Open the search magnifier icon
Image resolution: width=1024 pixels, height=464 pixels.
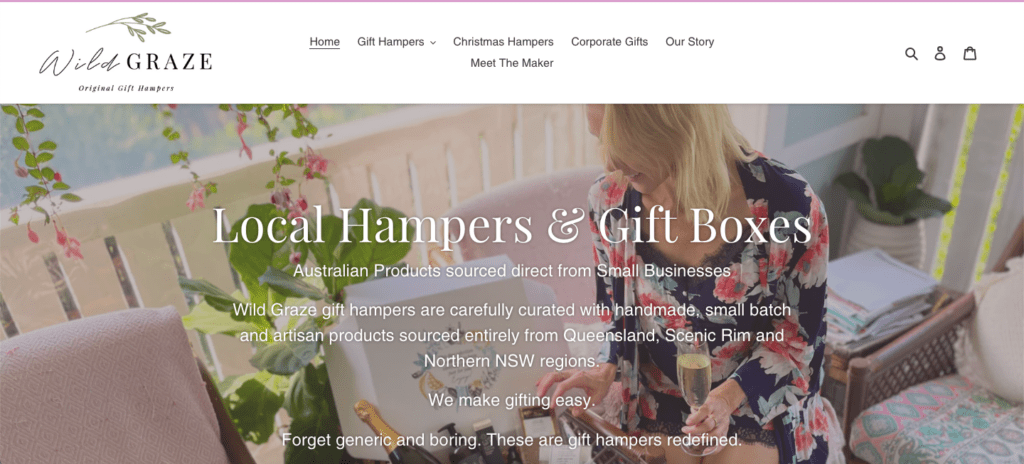click(911, 54)
